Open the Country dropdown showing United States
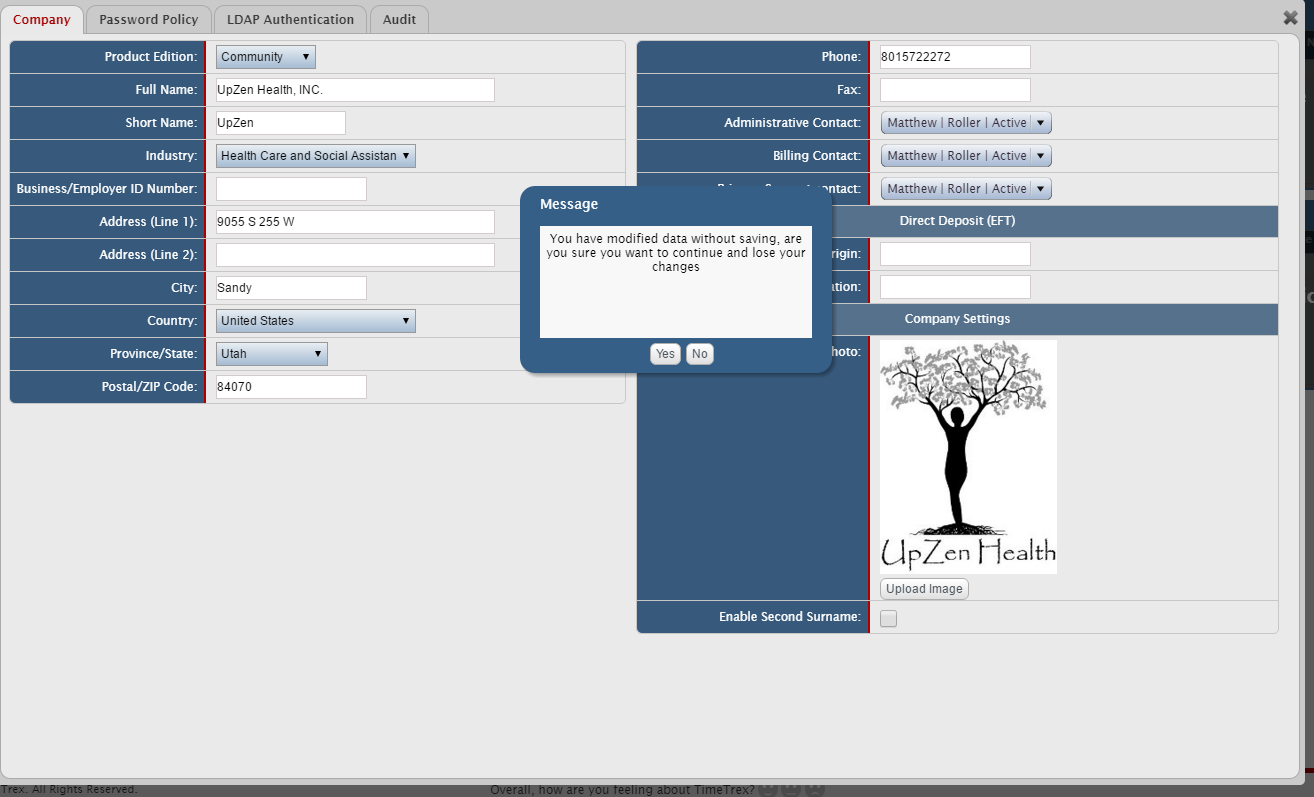1314x797 pixels. pyautogui.click(x=315, y=320)
